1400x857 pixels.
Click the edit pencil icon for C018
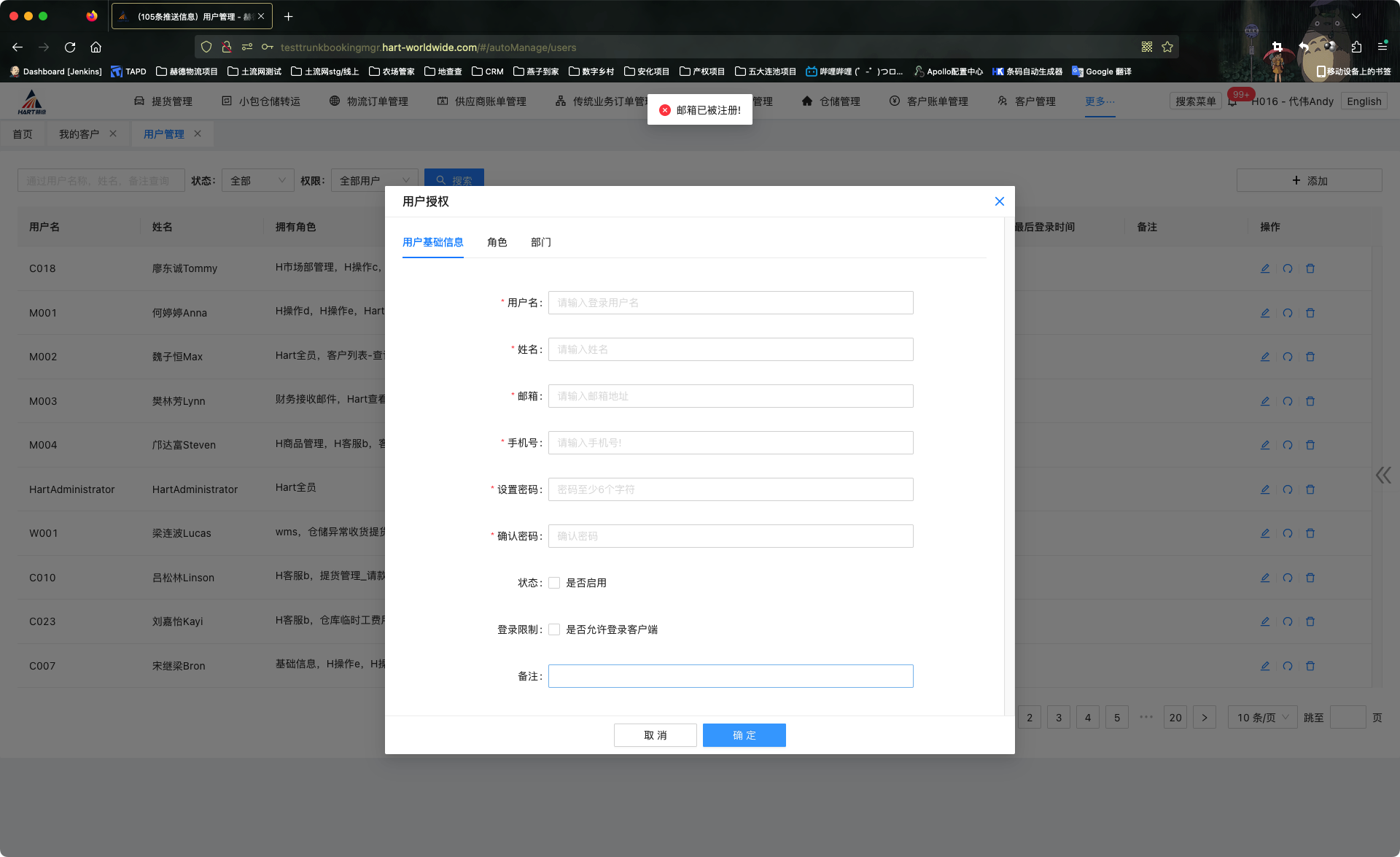(1265, 268)
